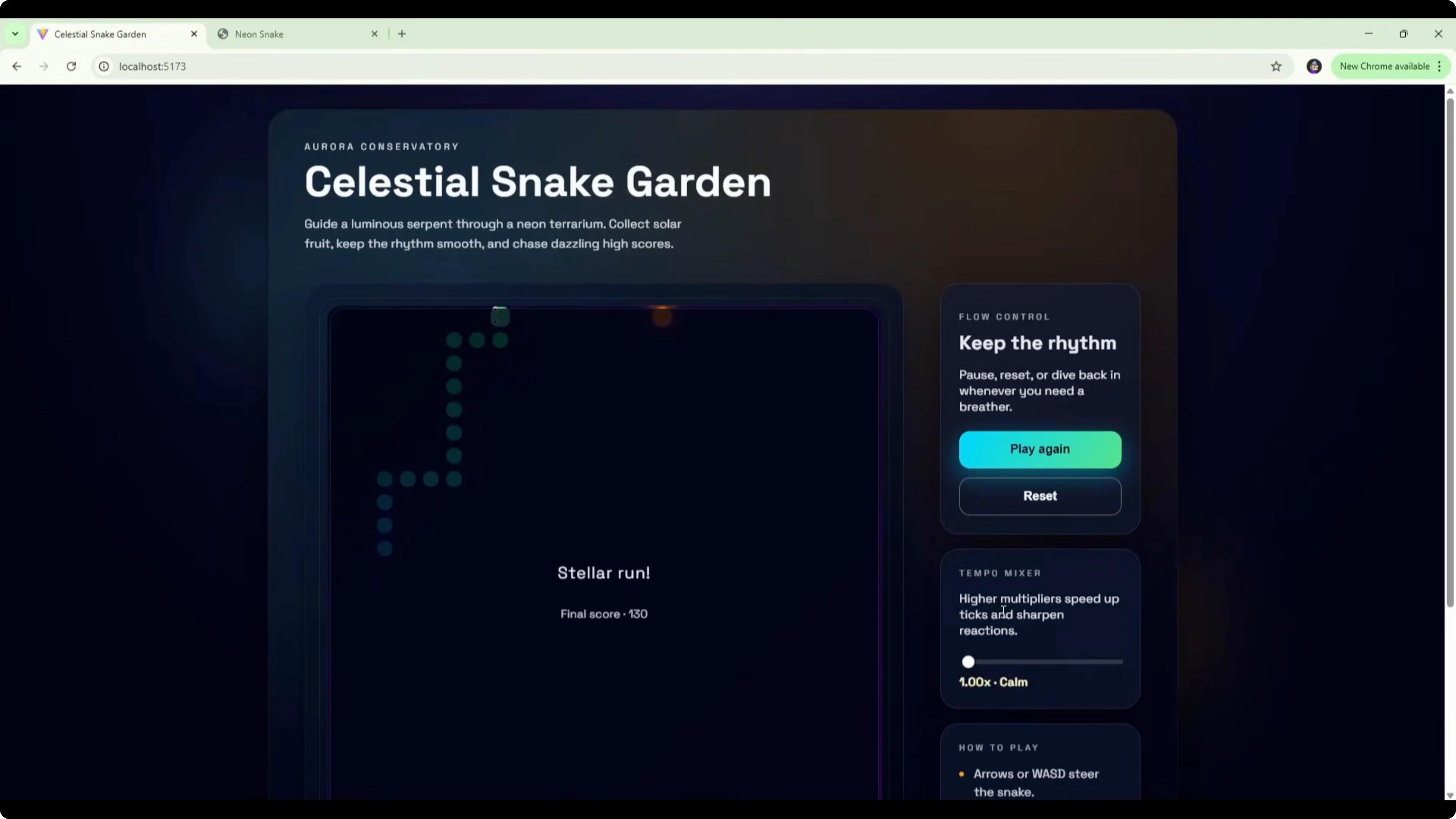Click the browser back arrow icon
Image resolution: width=1456 pixels, height=819 pixels.
[16, 66]
